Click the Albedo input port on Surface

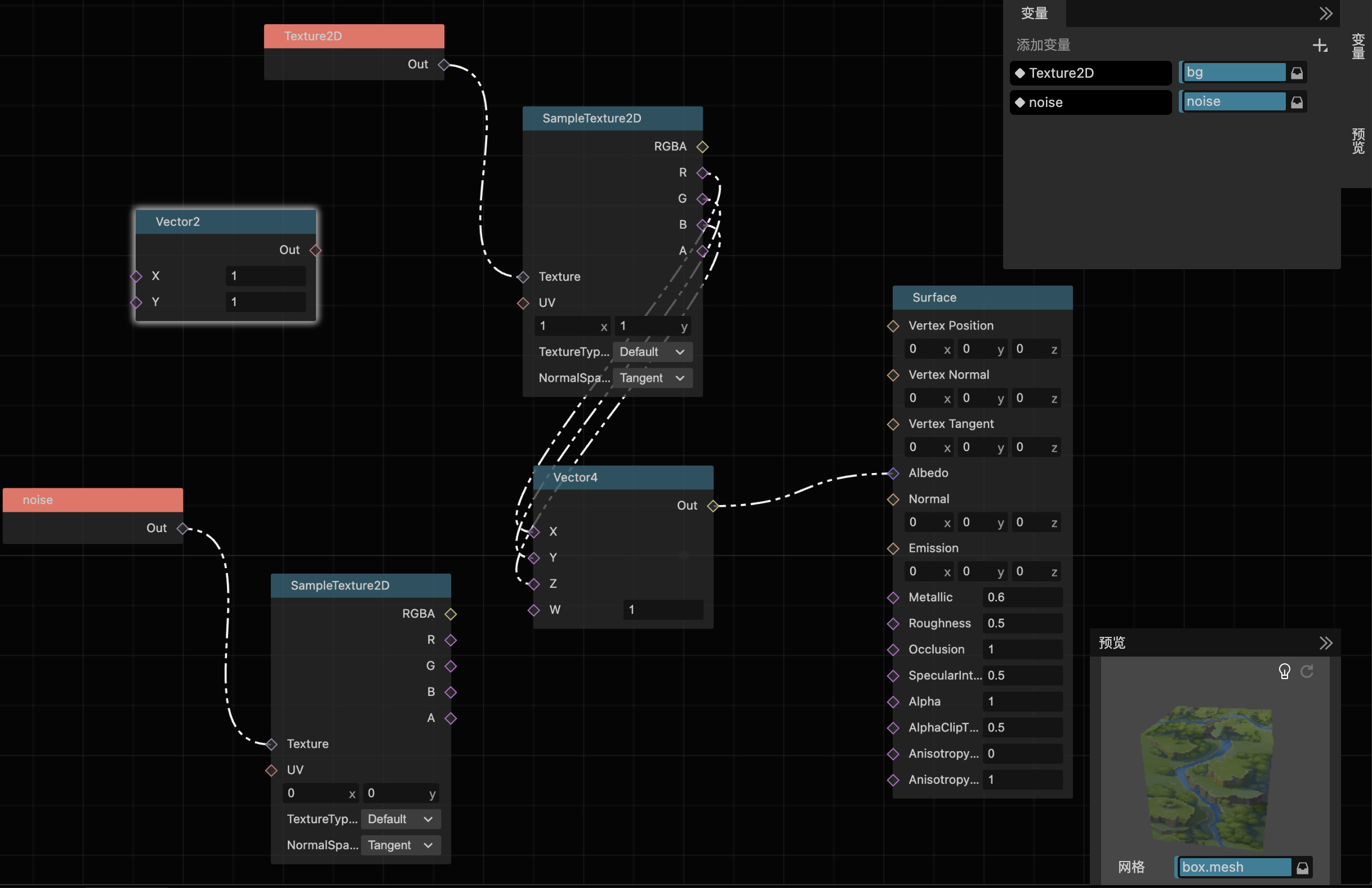pyautogui.click(x=893, y=474)
